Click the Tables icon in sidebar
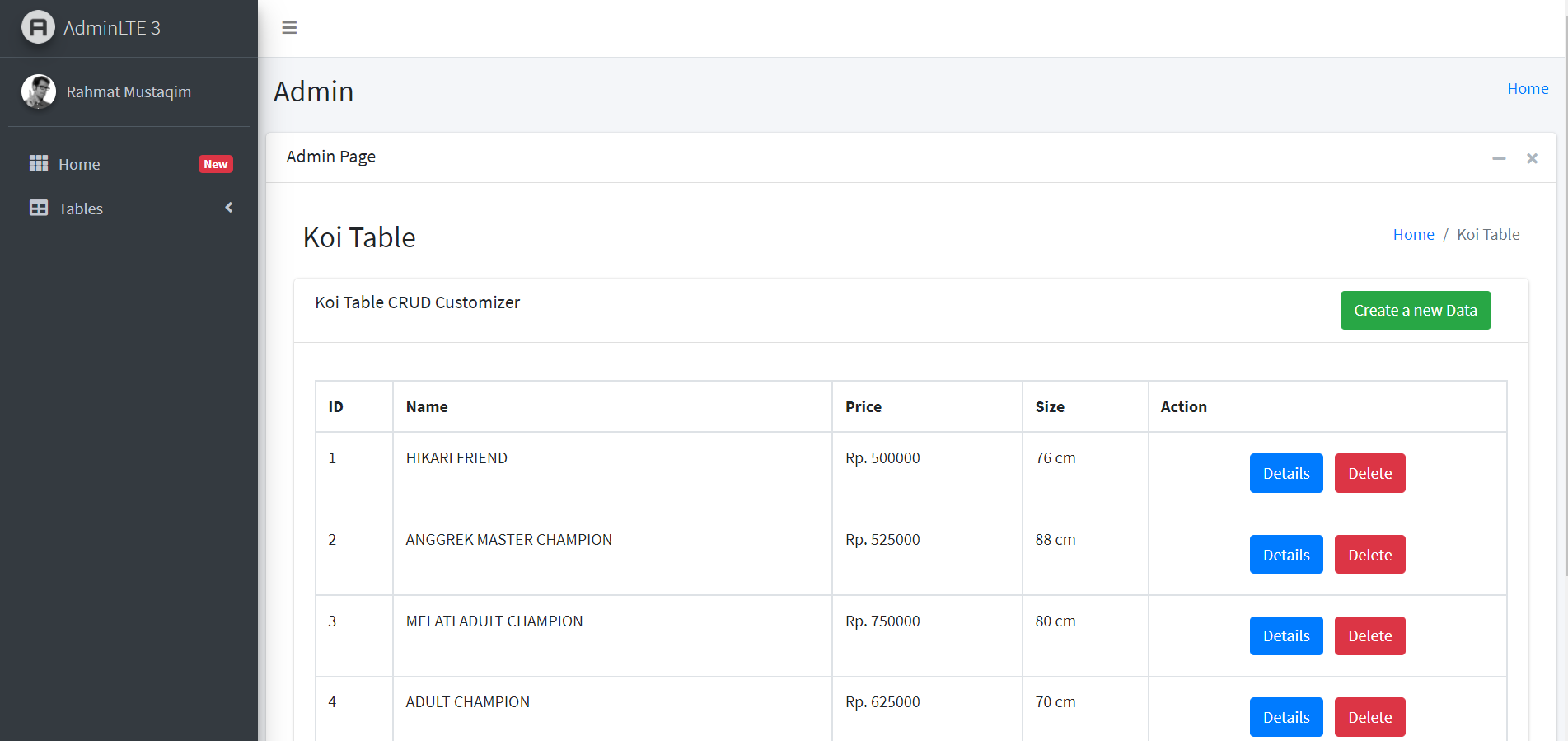Viewport: 1568px width, 741px height. tap(39, 209)
